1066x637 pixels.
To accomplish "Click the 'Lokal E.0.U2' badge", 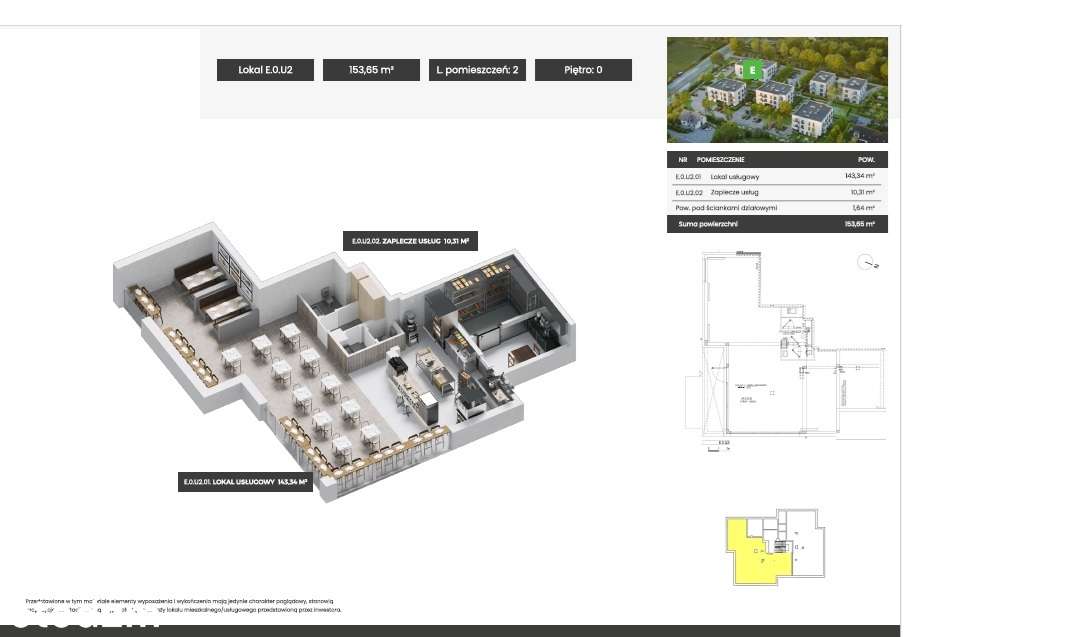I will point(265,70).
